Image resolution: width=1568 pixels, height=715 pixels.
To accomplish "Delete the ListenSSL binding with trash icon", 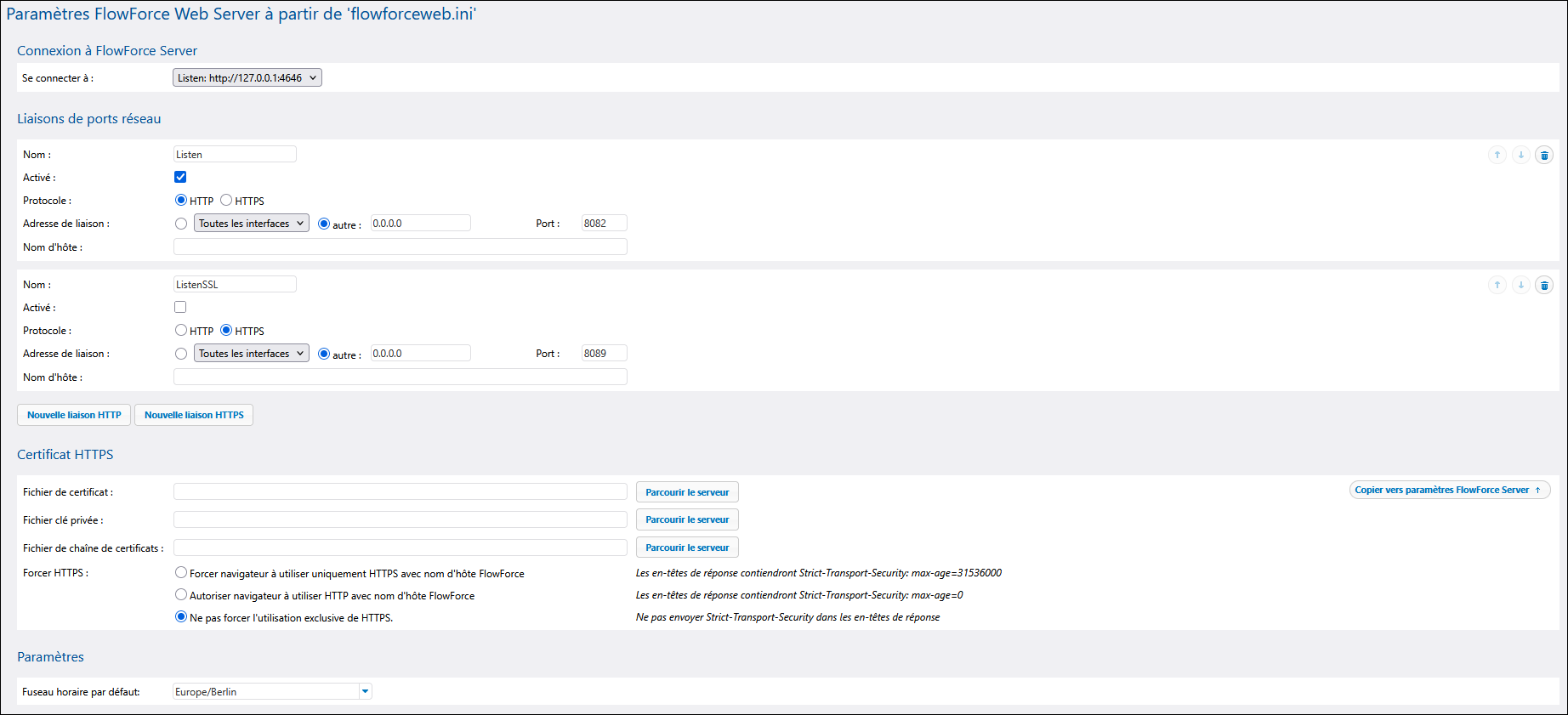I will pyautogui.click(x=1544, y=285).
